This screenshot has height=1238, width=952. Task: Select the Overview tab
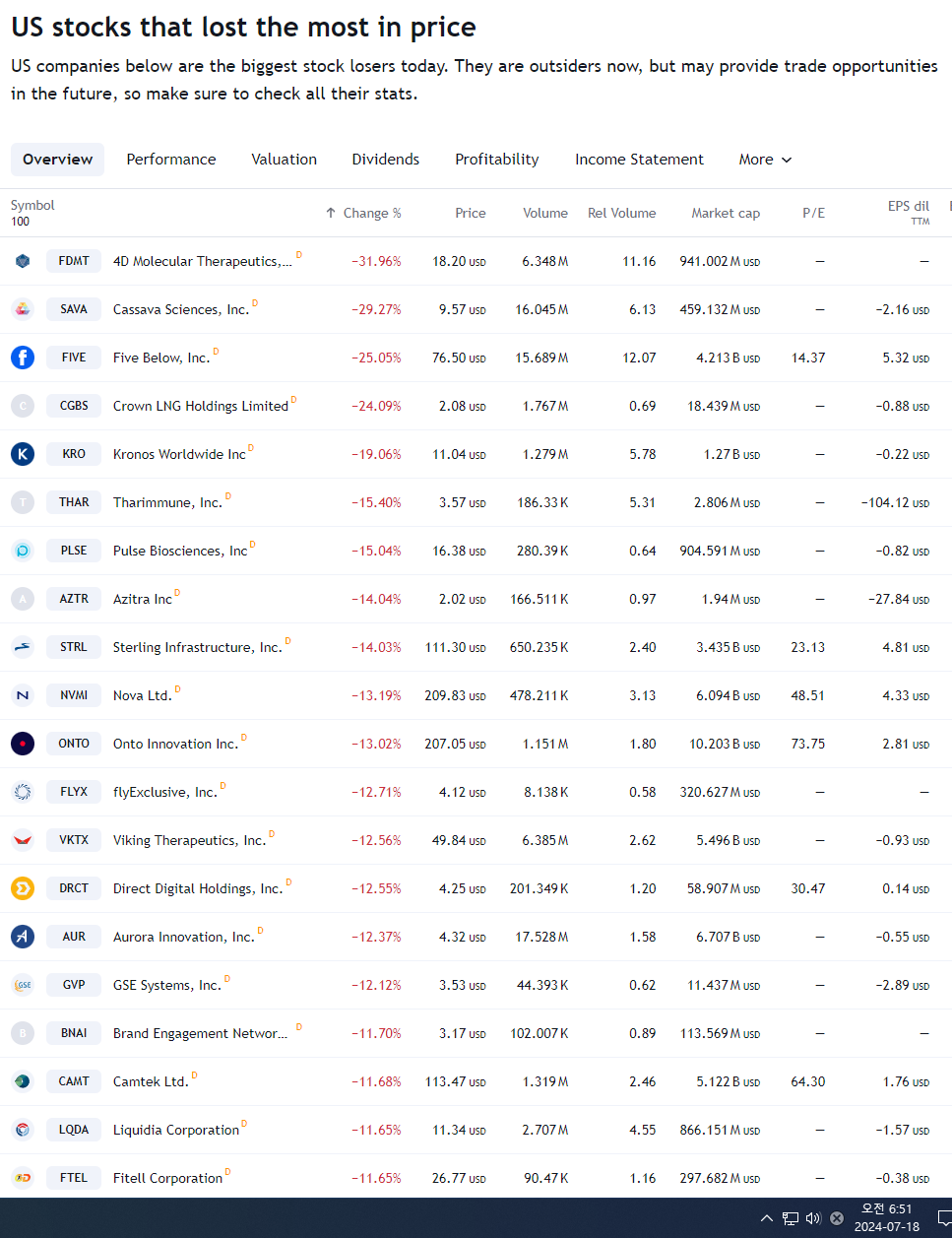pos(58,160)
